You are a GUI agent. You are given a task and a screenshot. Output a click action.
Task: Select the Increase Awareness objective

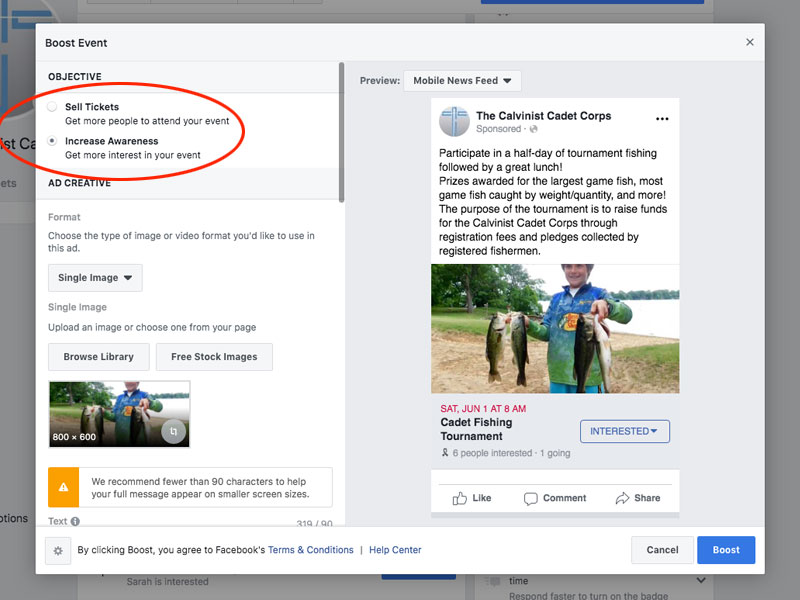tap(52, 141)
